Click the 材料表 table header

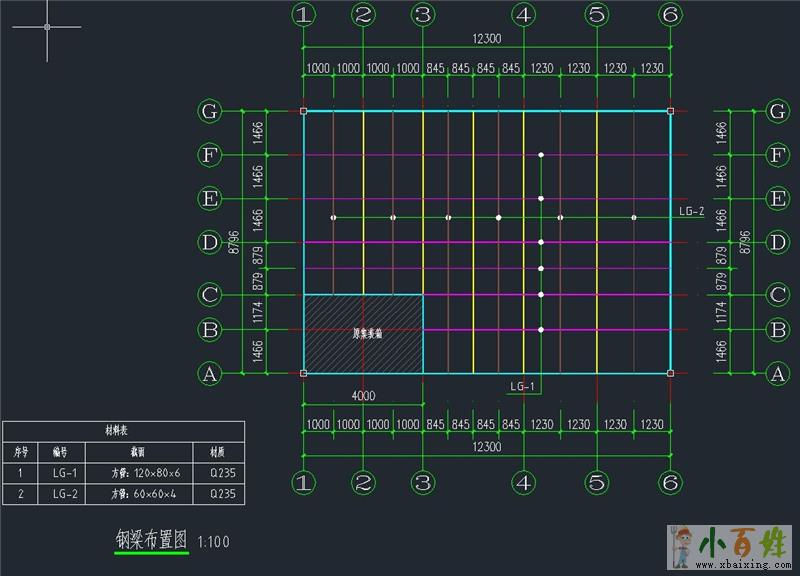(121, 430)
